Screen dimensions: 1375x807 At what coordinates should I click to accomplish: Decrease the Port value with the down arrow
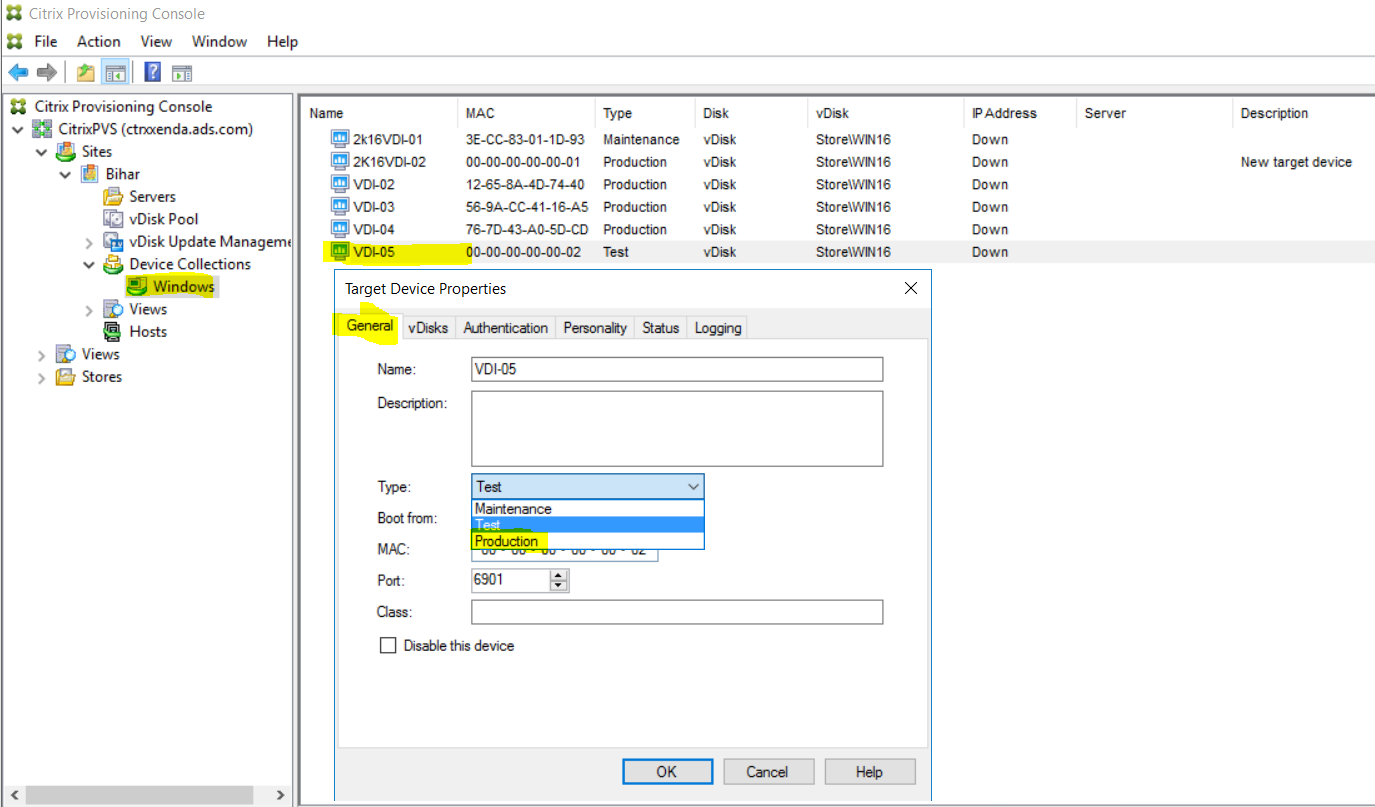point(559,586)
